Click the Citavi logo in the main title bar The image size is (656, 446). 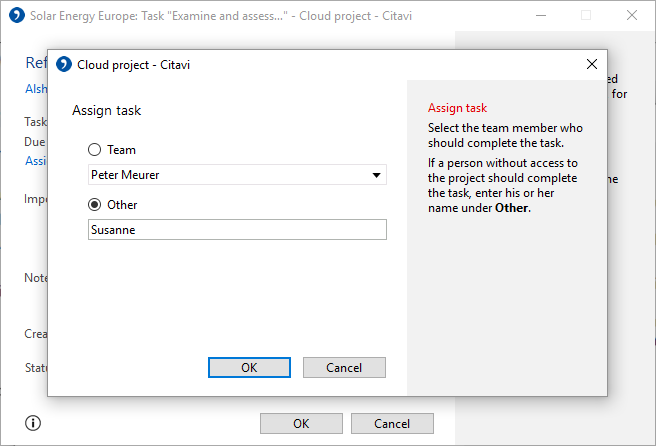pyautogui.click(x=17, y=15)
